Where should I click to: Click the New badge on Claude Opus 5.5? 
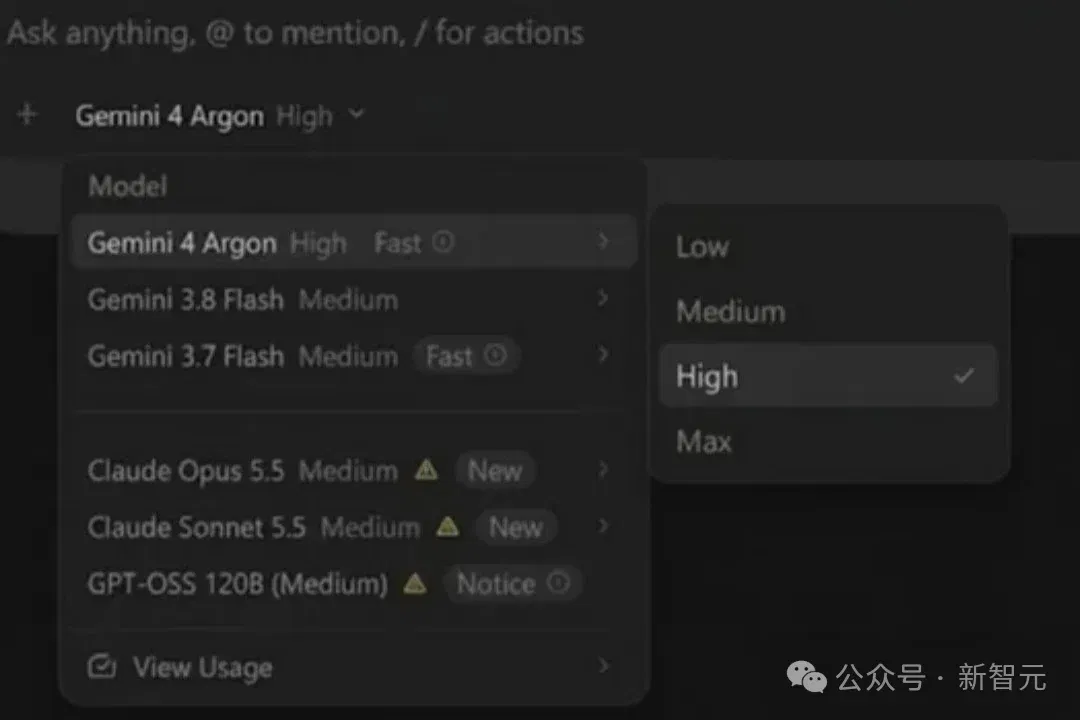(495, 471)
